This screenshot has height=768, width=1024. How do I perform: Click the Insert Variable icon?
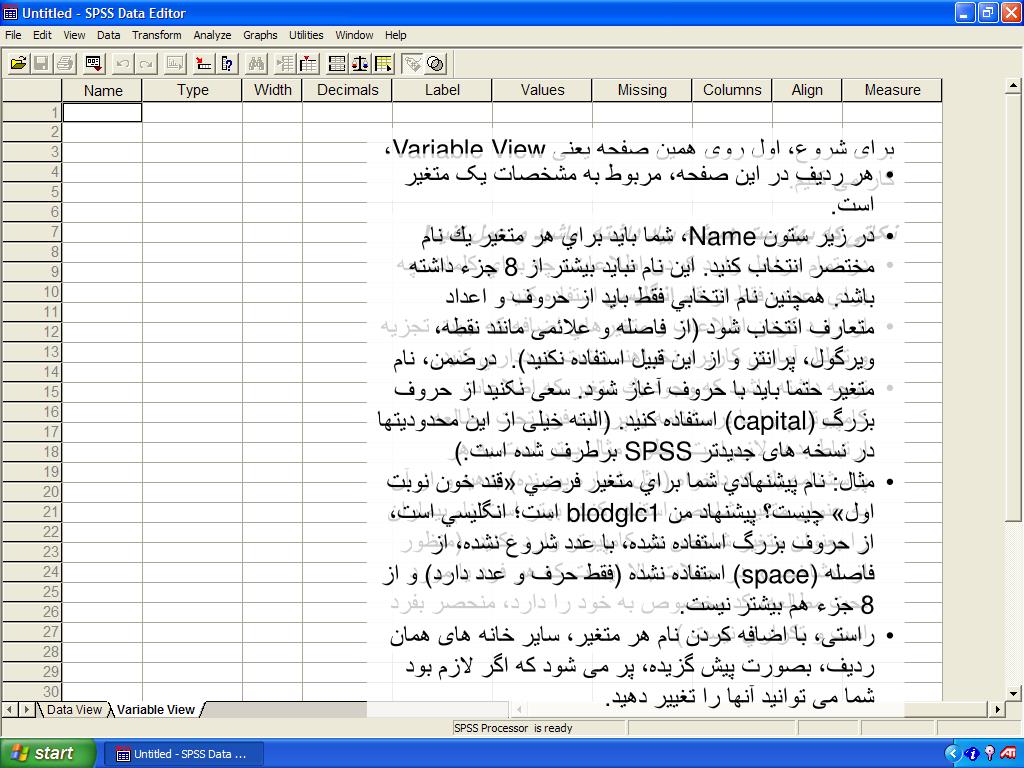pos(308,63)
